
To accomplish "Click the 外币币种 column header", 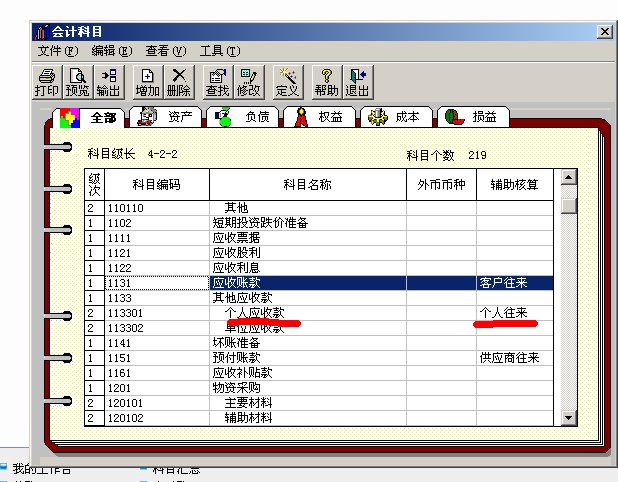I will tap(441, 184).
